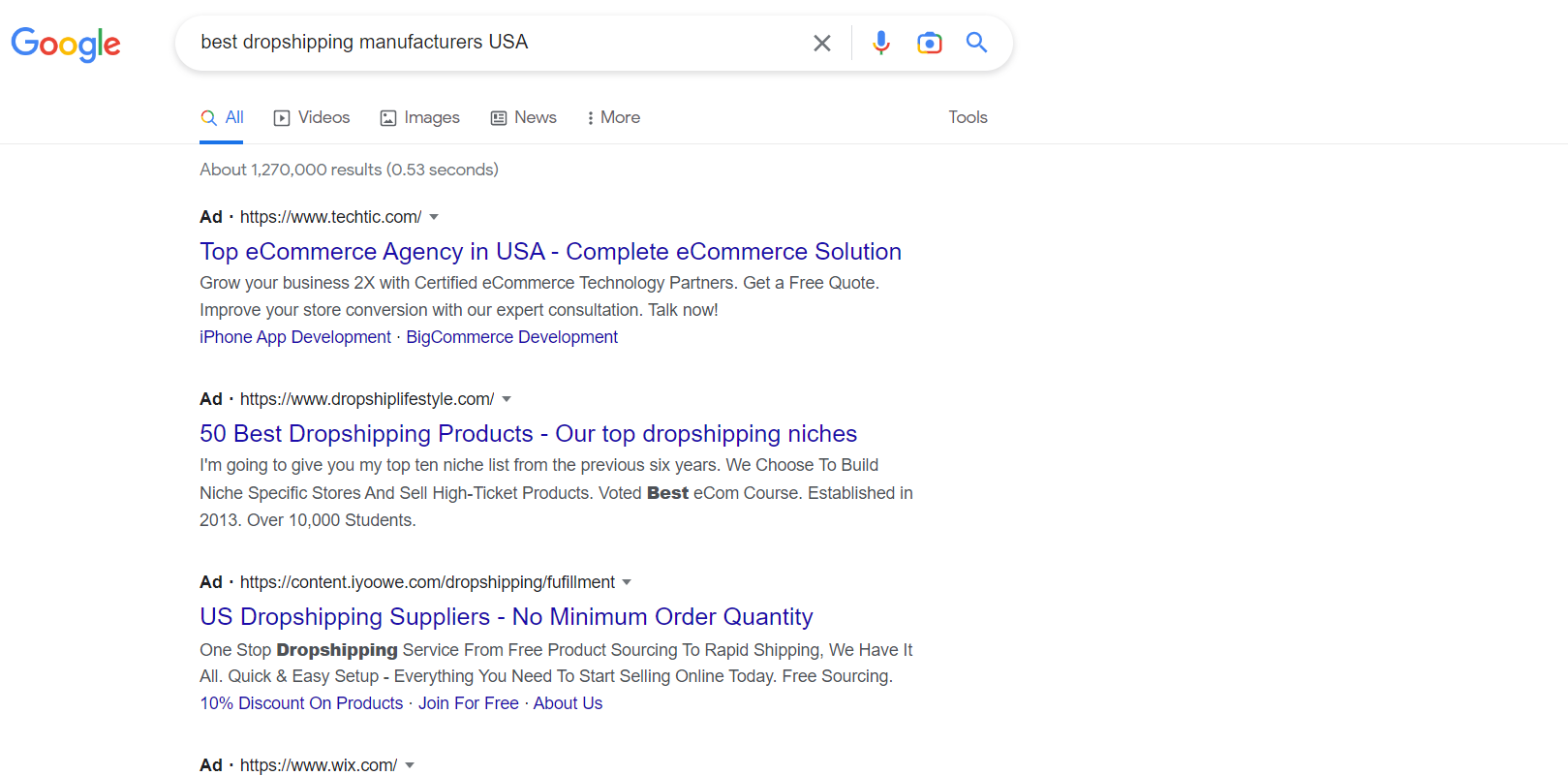
Task: Open 50 Best Dropshipping Products result
Action: [528, 434]
